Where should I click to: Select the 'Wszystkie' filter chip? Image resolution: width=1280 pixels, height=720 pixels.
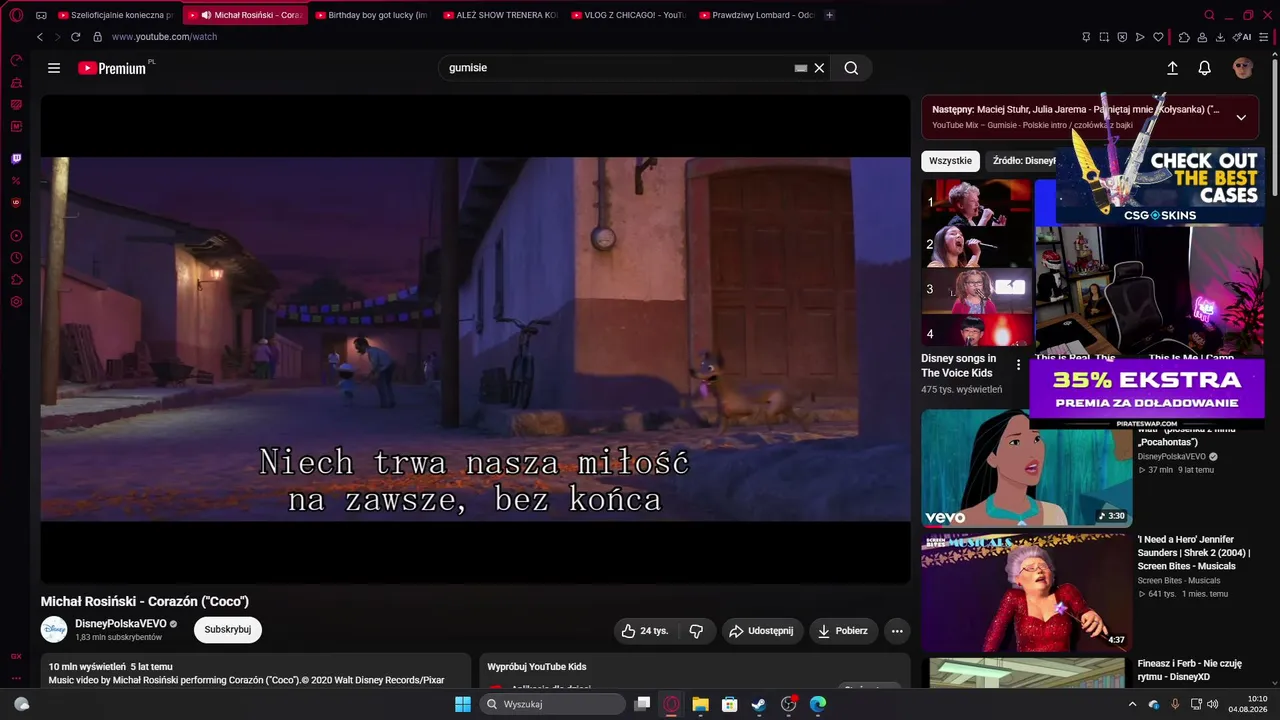click(950, 161)
